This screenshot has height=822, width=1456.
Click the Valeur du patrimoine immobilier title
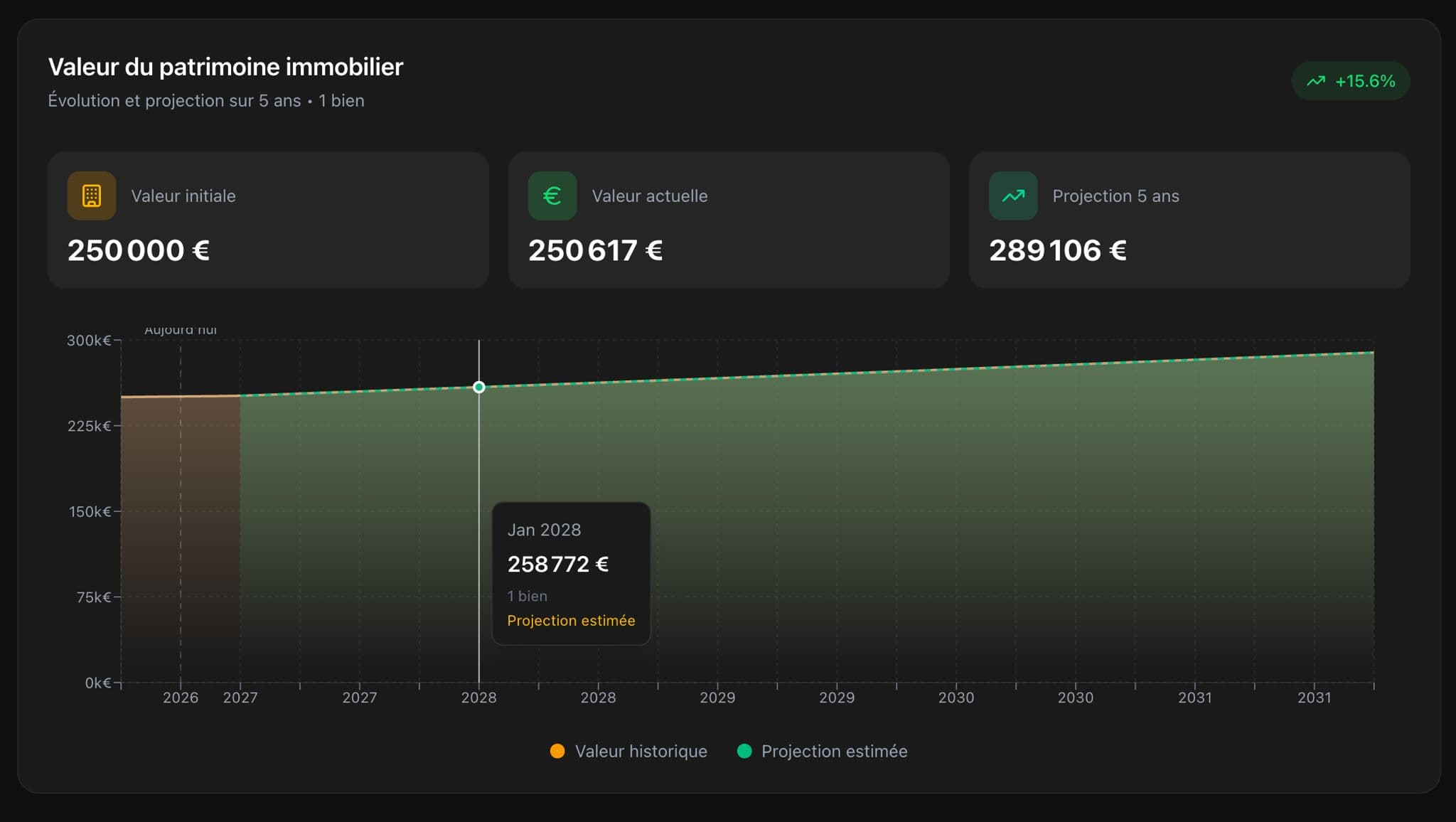coord(225,67)
